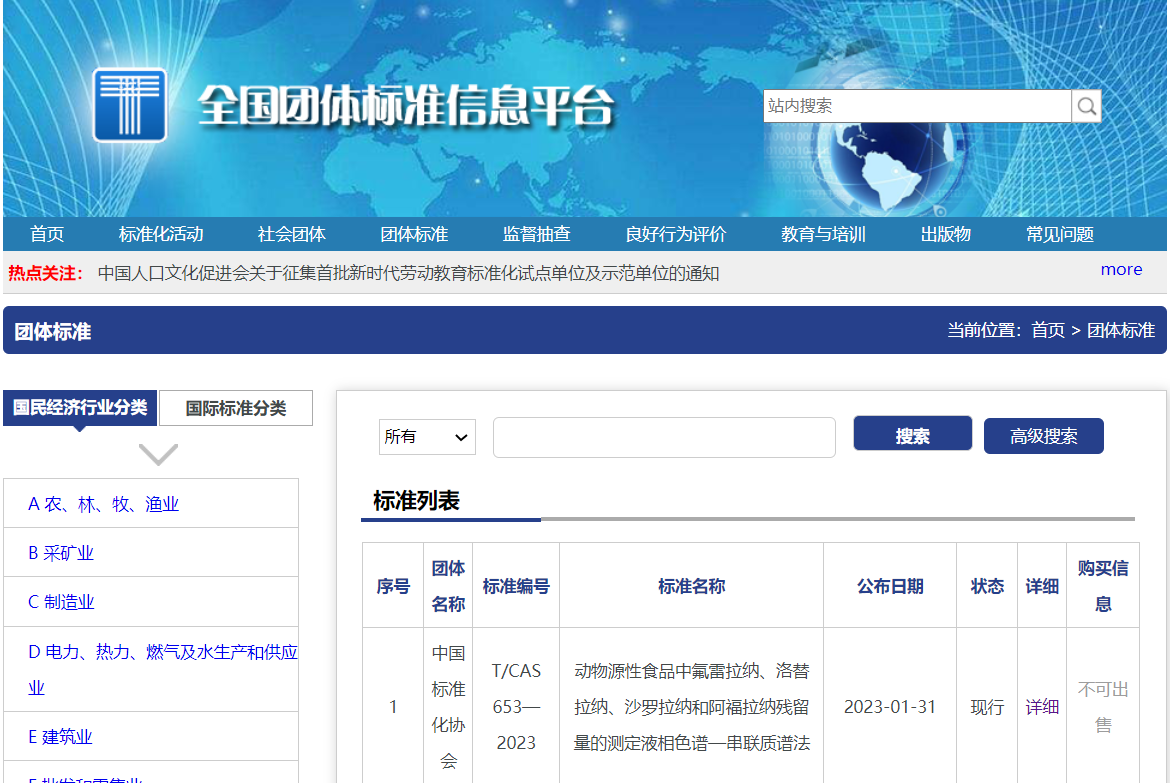Click the 标准列表 section heading
This screenshot has height=783, width=1170.
pyautogui.click(x=416, y=500)
